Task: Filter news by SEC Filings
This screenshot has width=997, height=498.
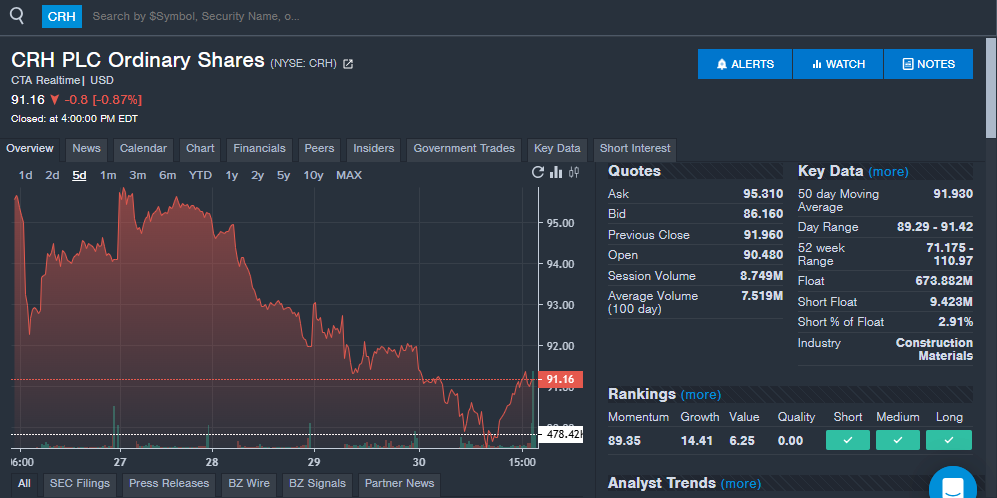Action: click(79, 483)
